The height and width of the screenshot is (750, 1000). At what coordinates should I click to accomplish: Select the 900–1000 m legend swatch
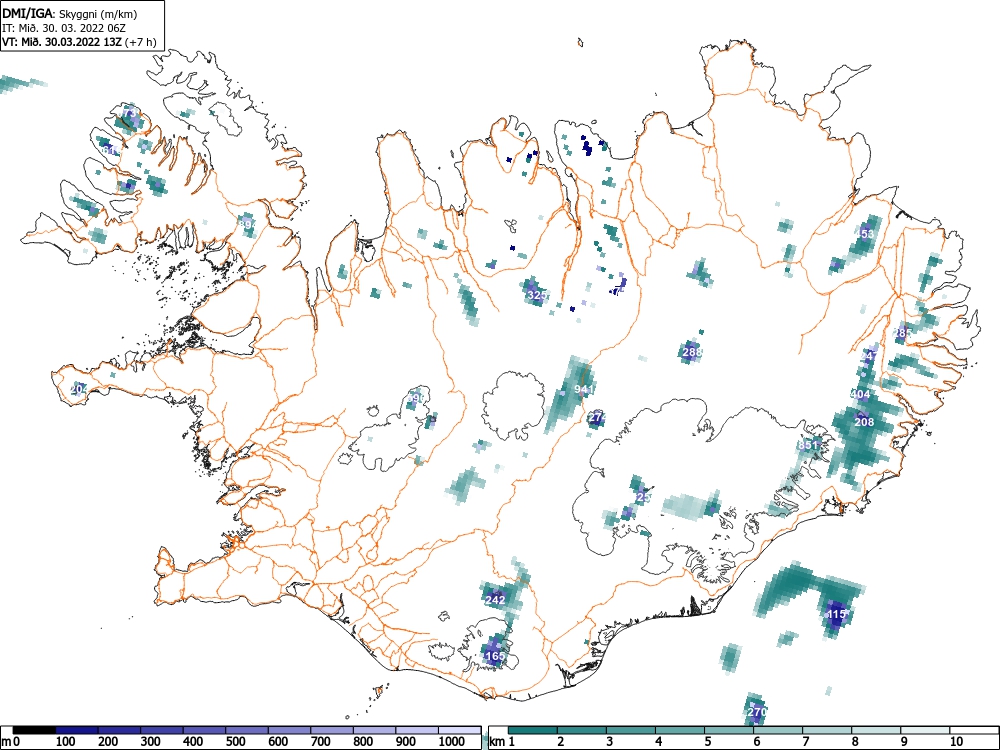point(417,730)
